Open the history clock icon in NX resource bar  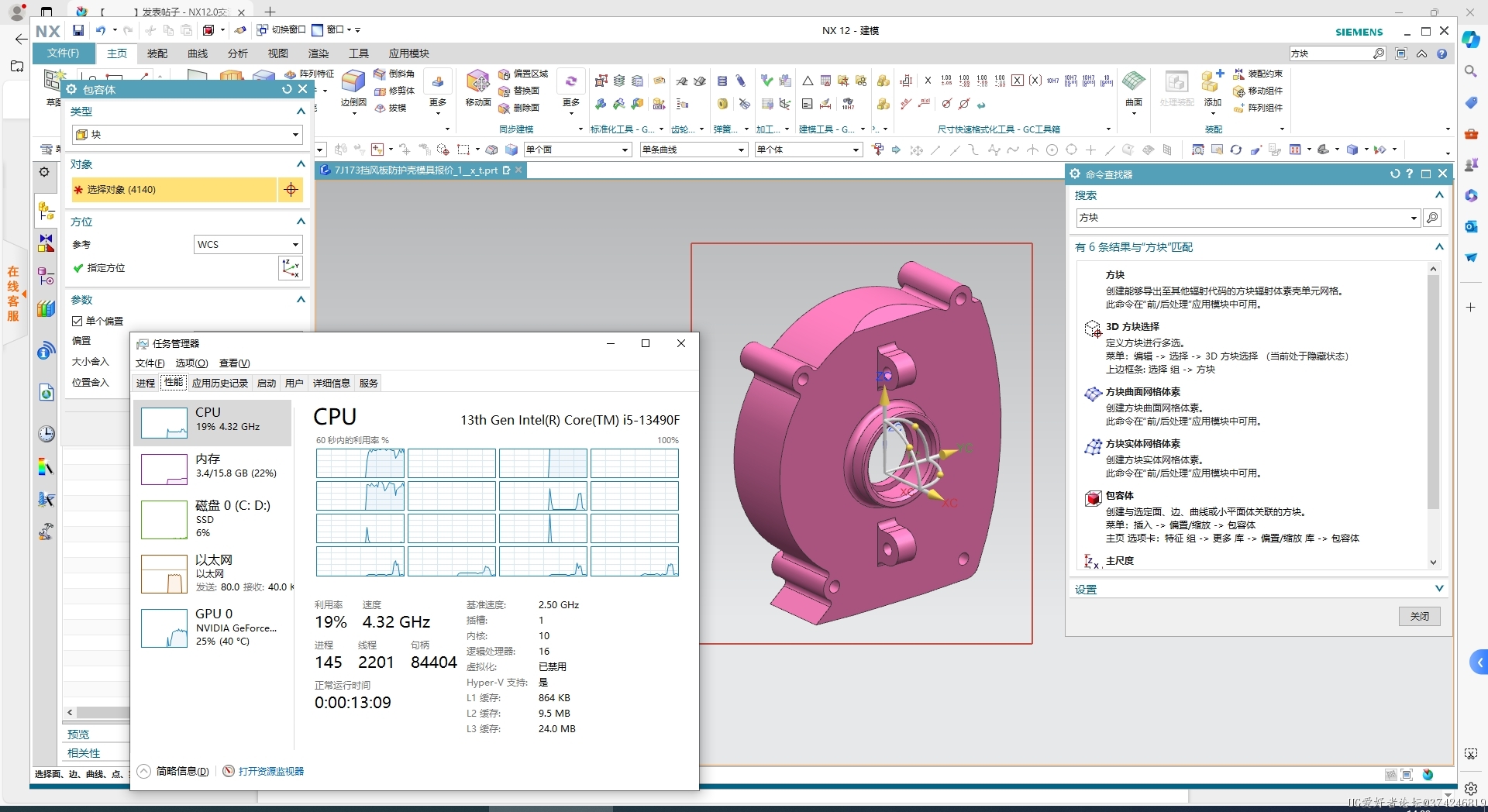(x=46, y=433)
